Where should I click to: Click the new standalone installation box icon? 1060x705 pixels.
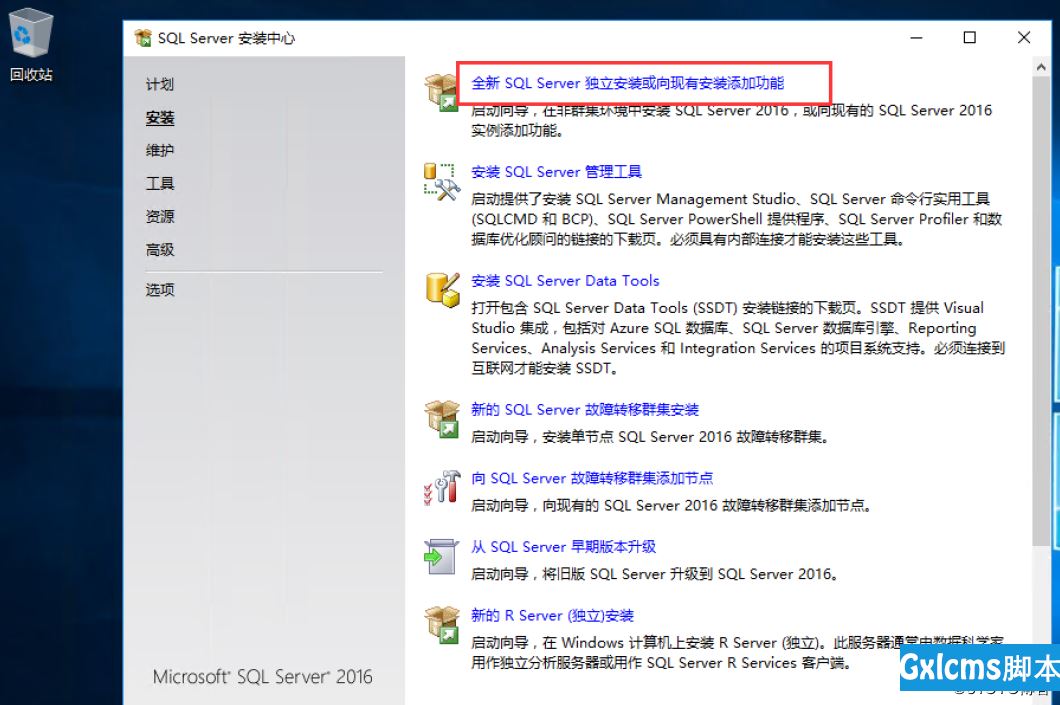(x=442, y=92)
